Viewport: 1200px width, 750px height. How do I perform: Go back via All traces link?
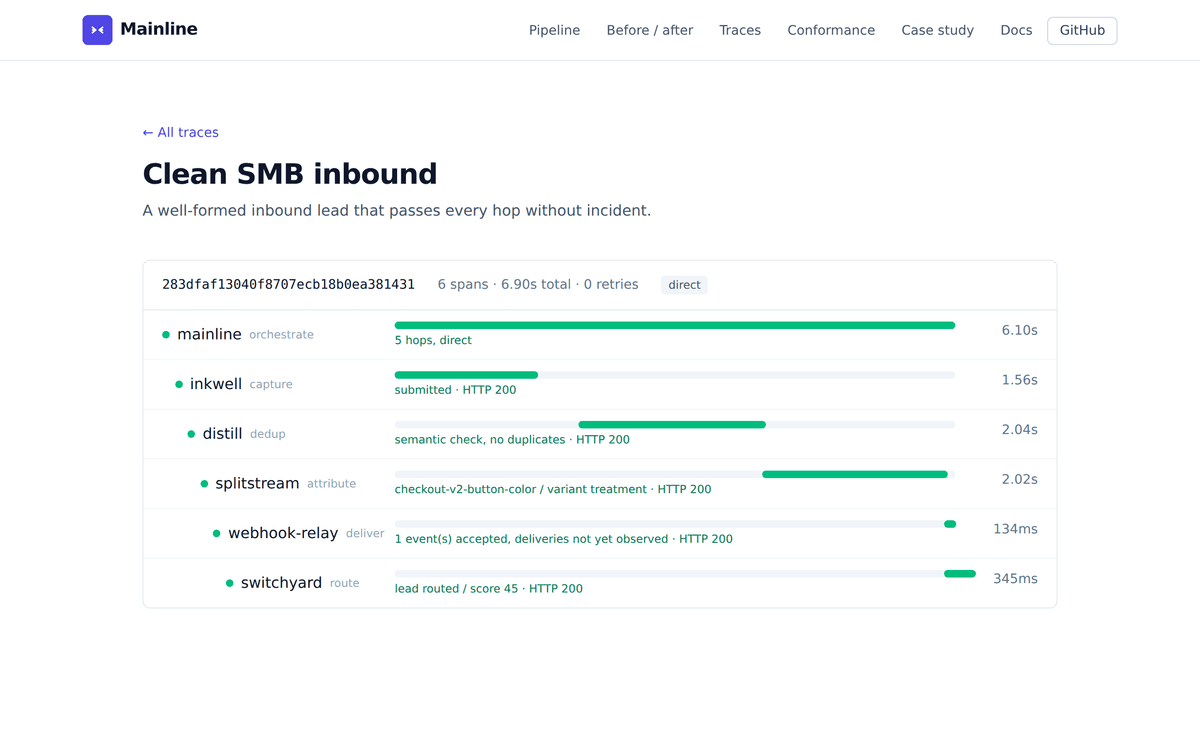coord(181,132)
